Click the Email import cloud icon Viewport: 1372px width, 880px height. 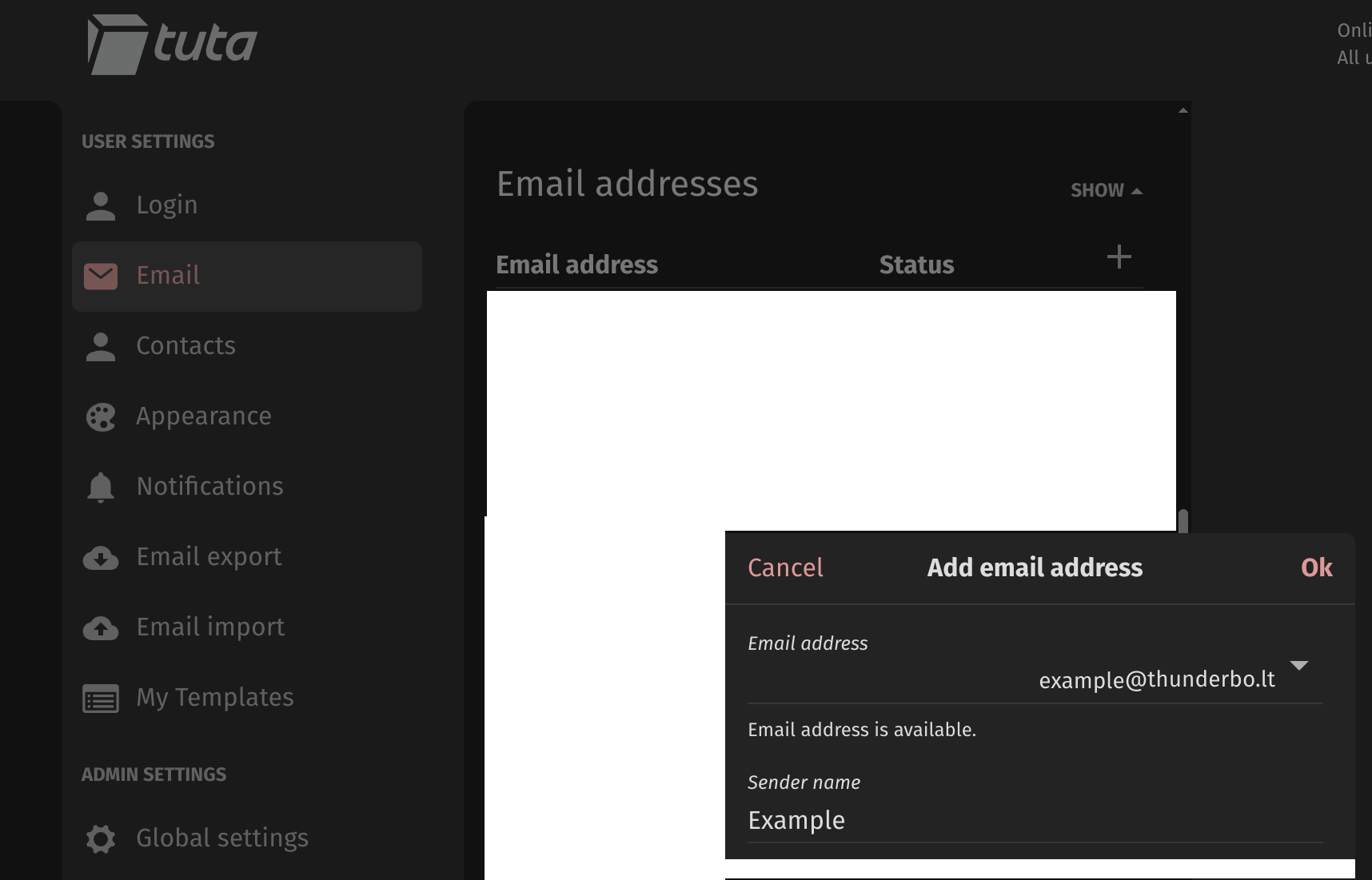pyautogui.click(x=101, y=627)
